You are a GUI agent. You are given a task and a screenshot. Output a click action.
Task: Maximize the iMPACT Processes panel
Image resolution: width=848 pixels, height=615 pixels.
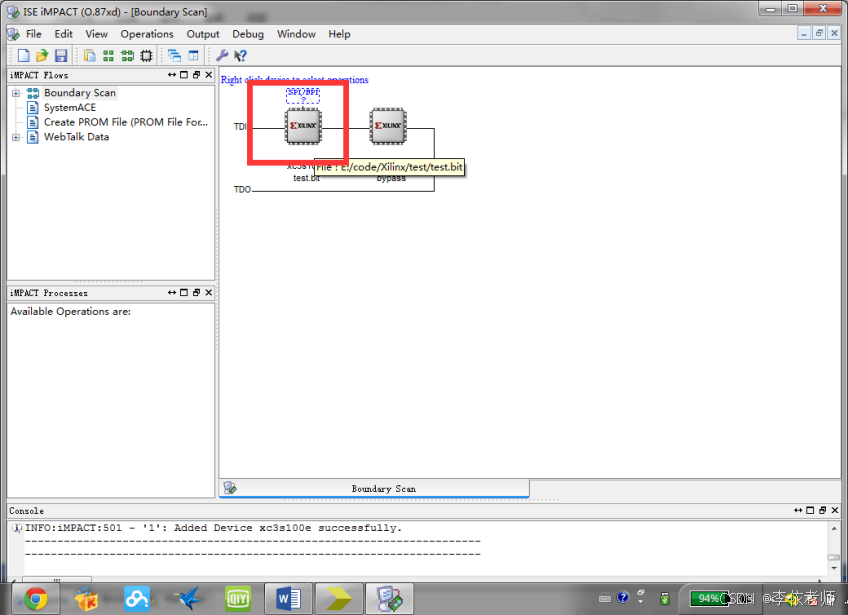click(x=184, y=292)
